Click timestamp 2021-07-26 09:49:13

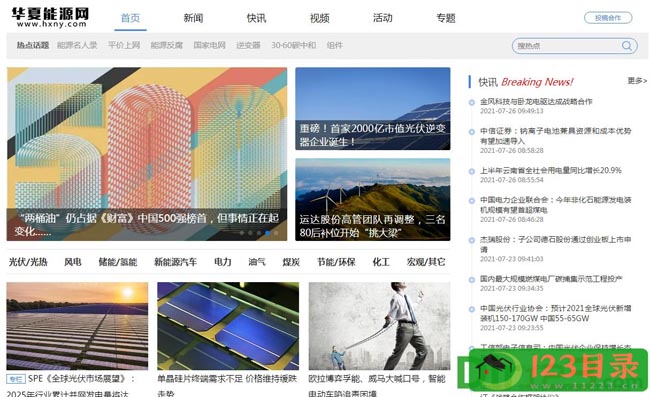512,111
